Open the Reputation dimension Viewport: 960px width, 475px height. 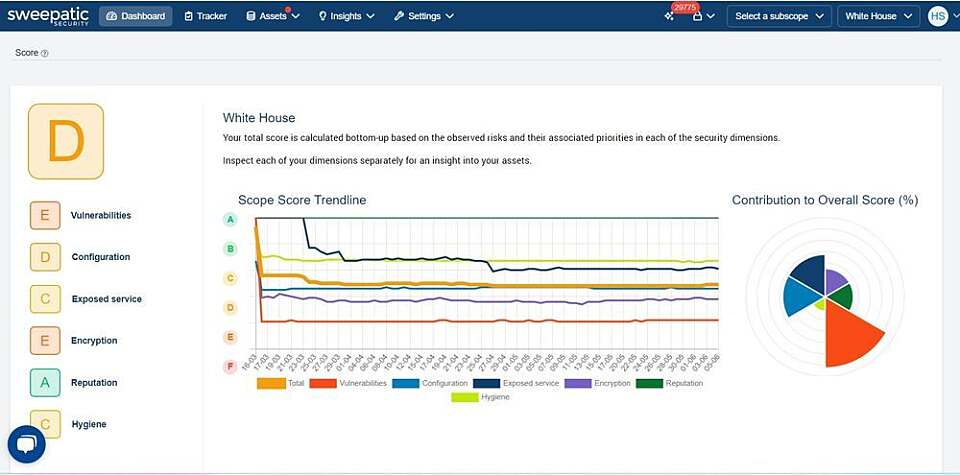tap(94, 383)
